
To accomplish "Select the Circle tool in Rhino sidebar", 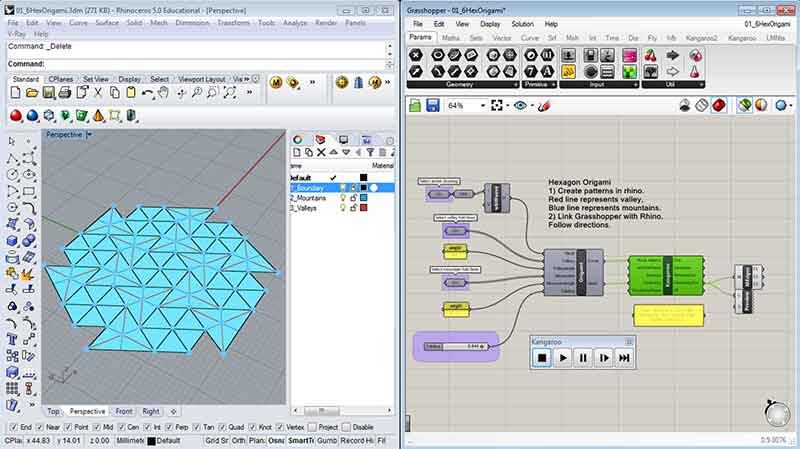I will (x=12, y=175).
